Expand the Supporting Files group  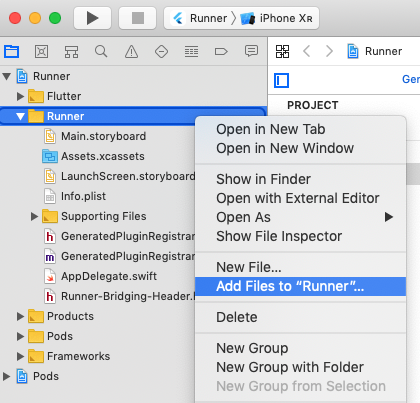[34, 216]
